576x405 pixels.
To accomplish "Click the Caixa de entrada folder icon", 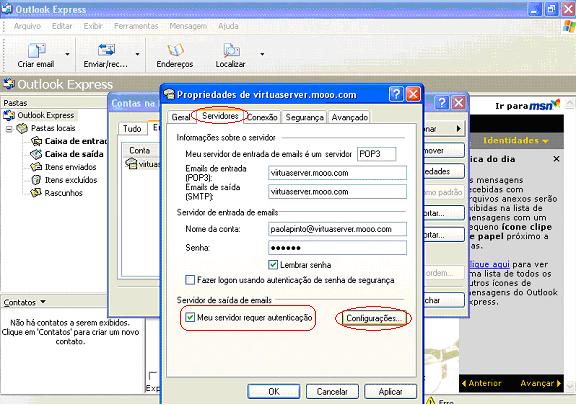I will click(x=36, y=141).
